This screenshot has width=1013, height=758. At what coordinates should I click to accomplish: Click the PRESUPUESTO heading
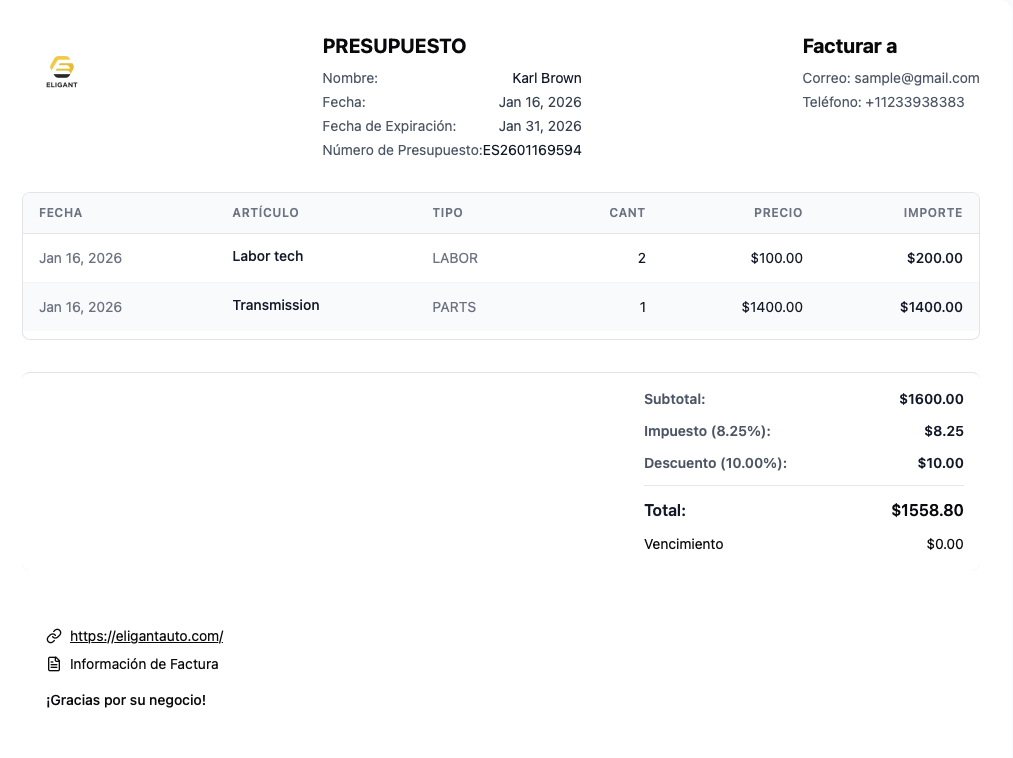(x=394, y=46)
